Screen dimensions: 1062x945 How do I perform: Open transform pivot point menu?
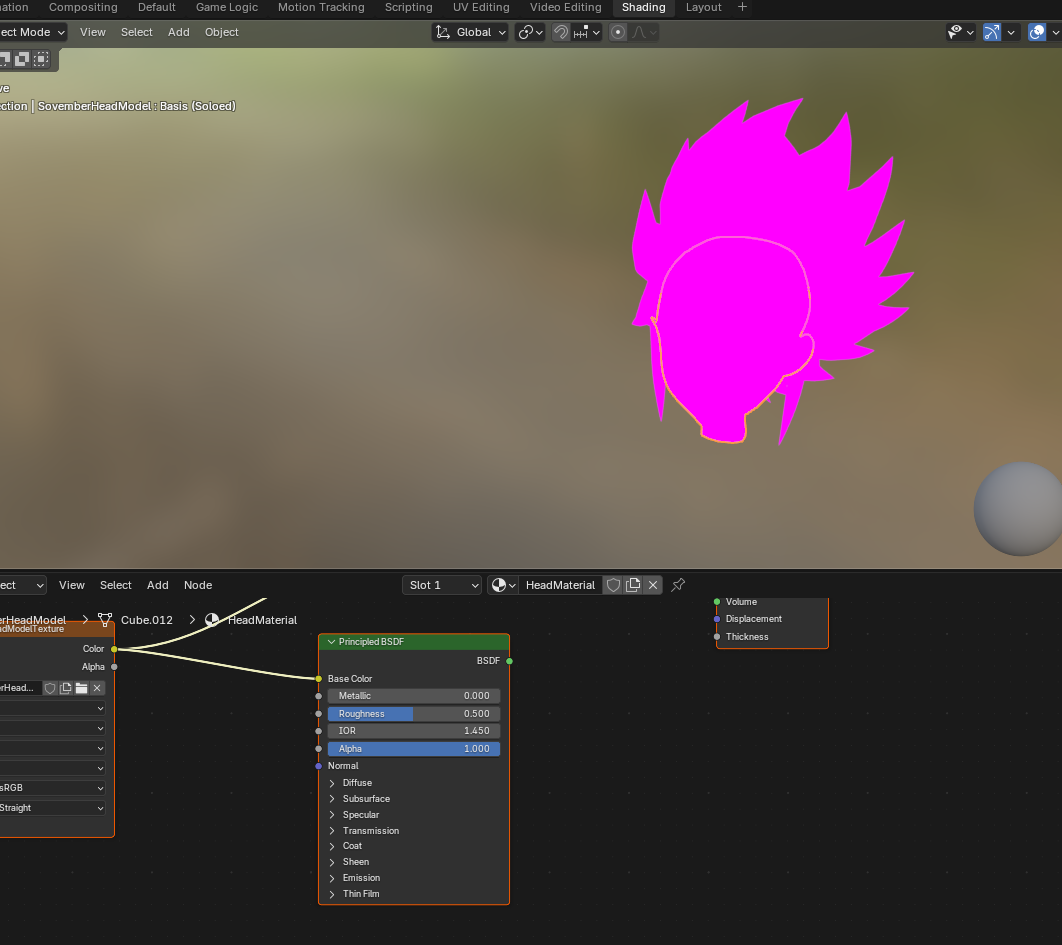[x=530, y=32]
